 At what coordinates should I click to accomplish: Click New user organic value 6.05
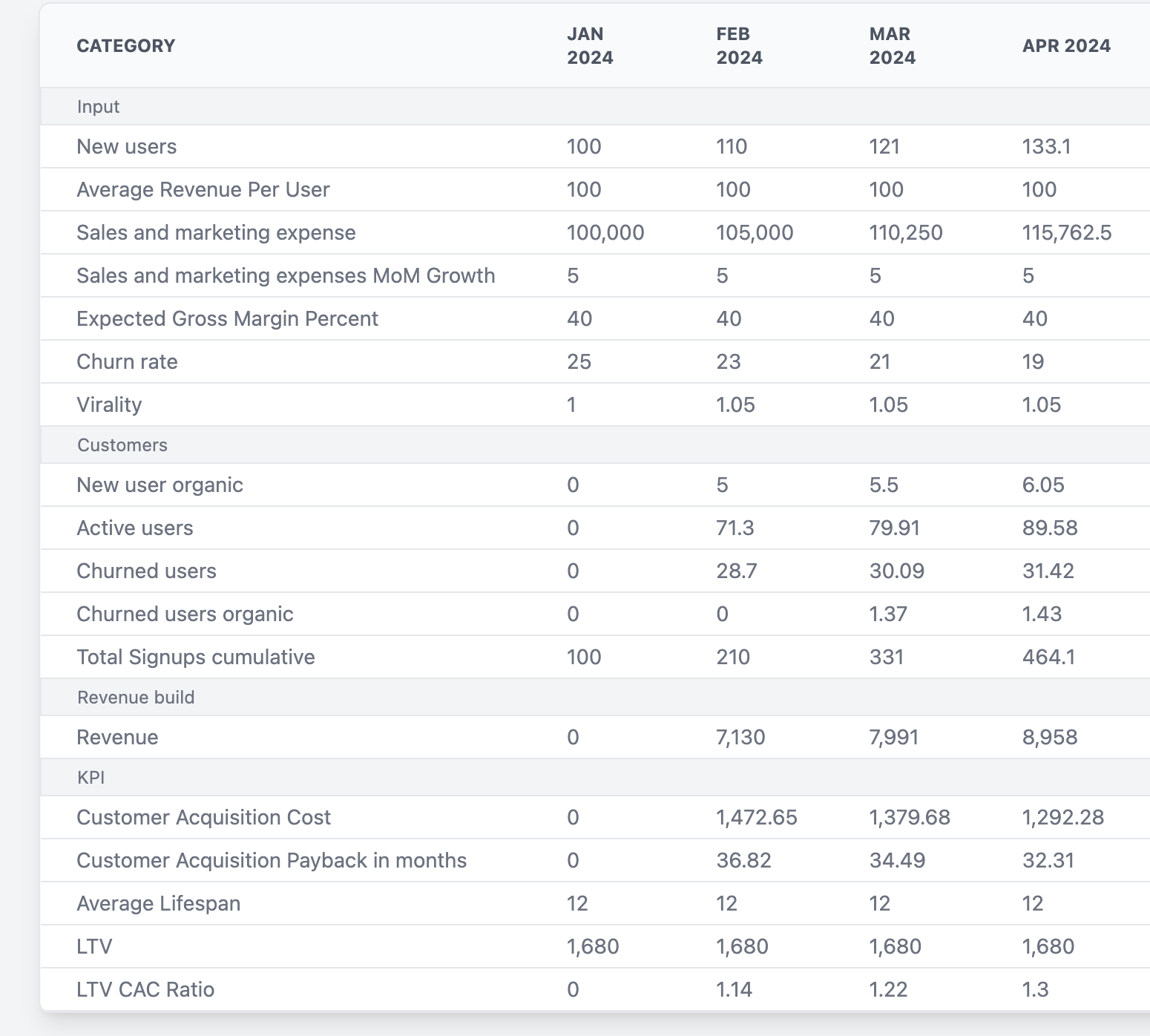point(1043,485)
